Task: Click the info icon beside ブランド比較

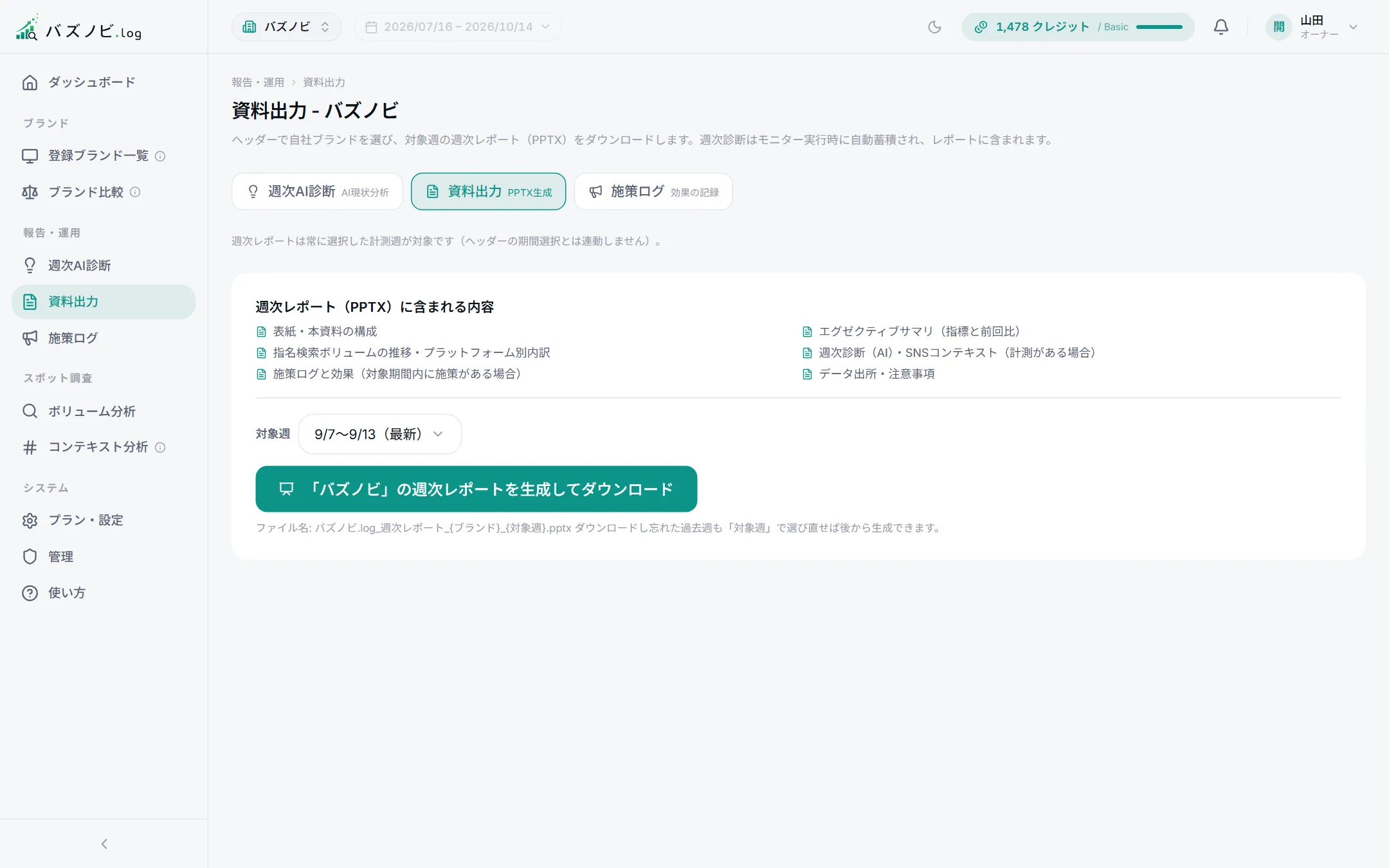Action: pos(135,192)
